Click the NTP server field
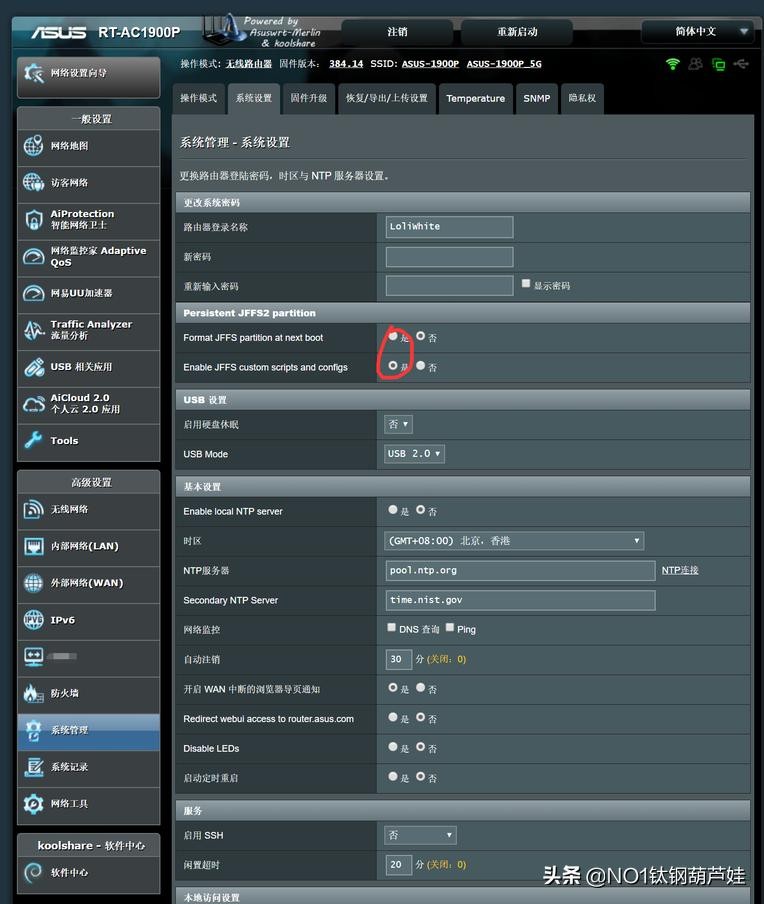 pos(520,570)
